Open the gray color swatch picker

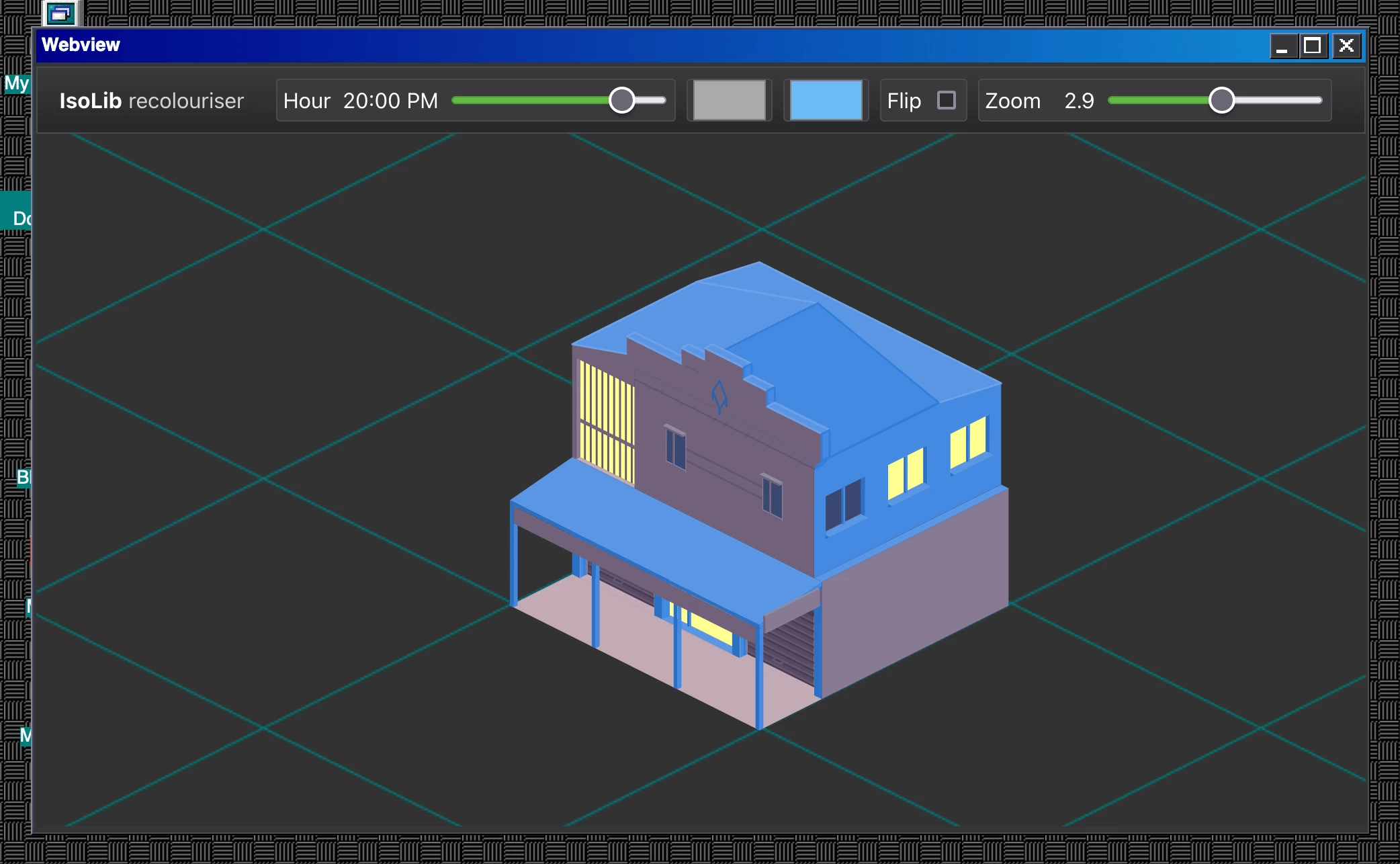(729, 100)
